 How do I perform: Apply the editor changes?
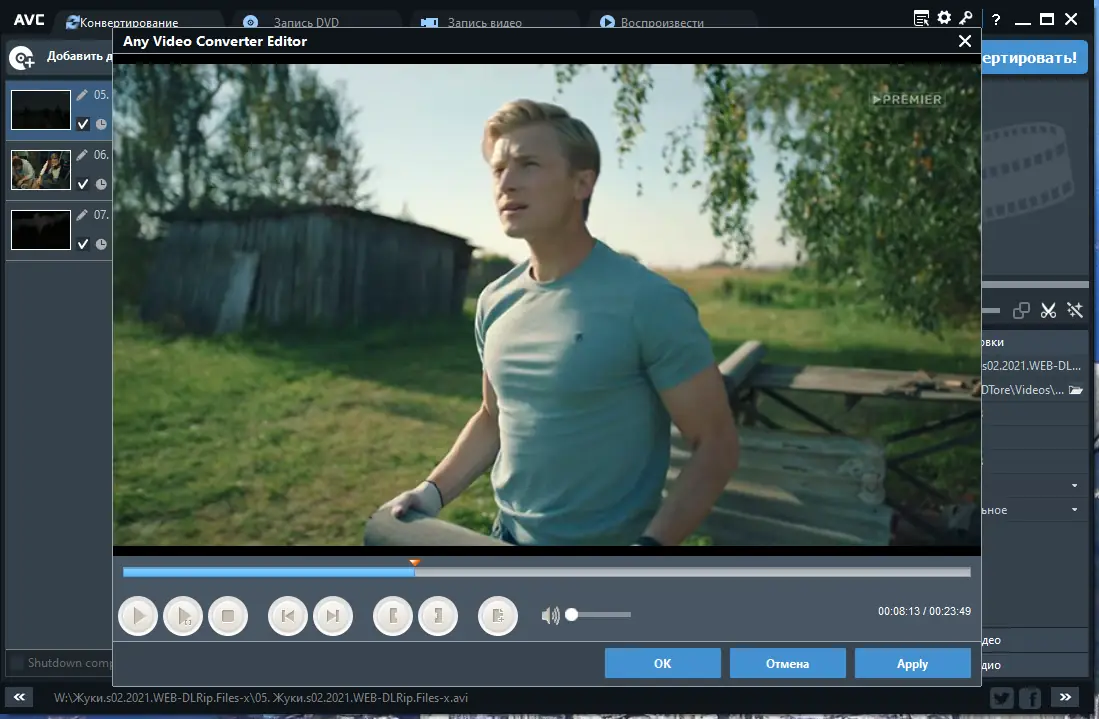point(913,663)
